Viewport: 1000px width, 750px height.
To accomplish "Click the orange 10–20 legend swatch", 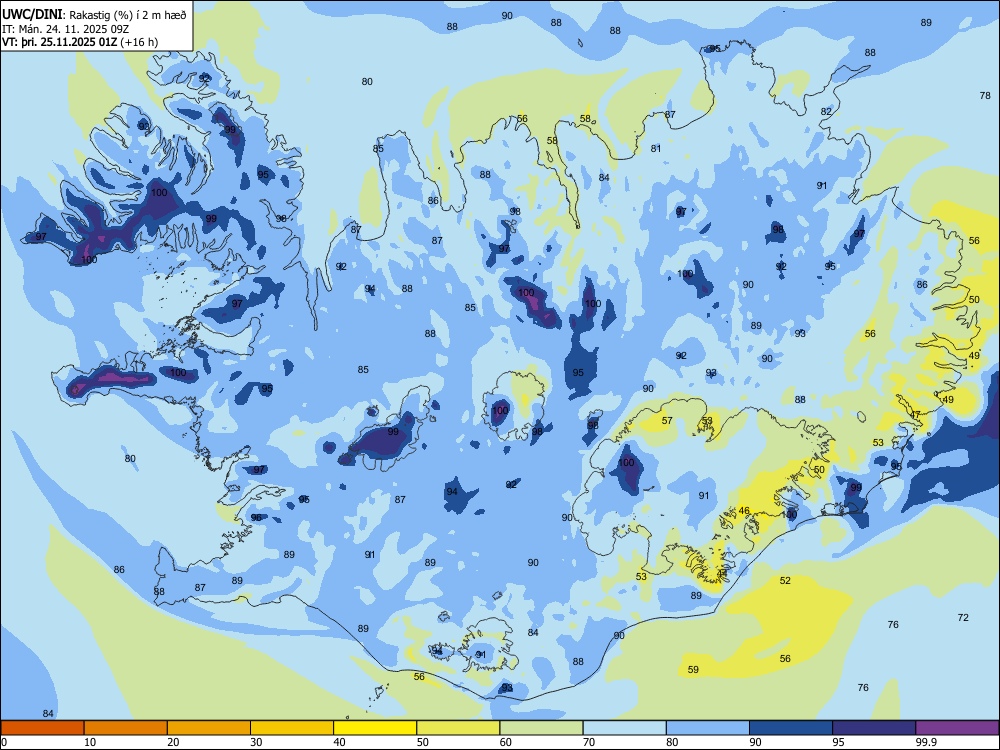I will click(x=126, y=728).
